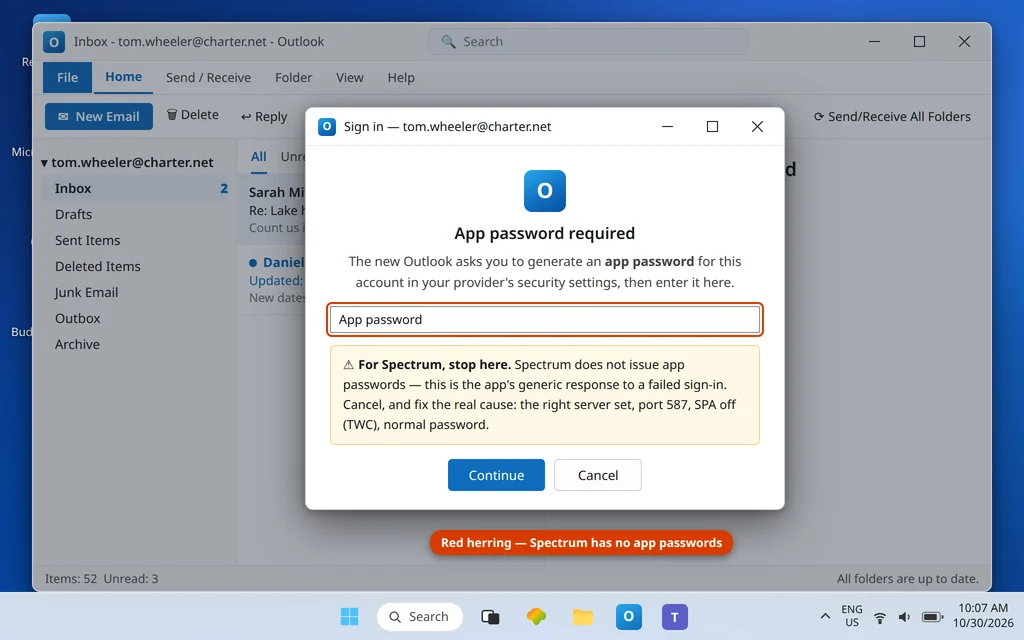Image resolution: width=1024 pixels, height=640 pixels.
Task: Cancel the app password dialog
Action: [x=598, y=475]
